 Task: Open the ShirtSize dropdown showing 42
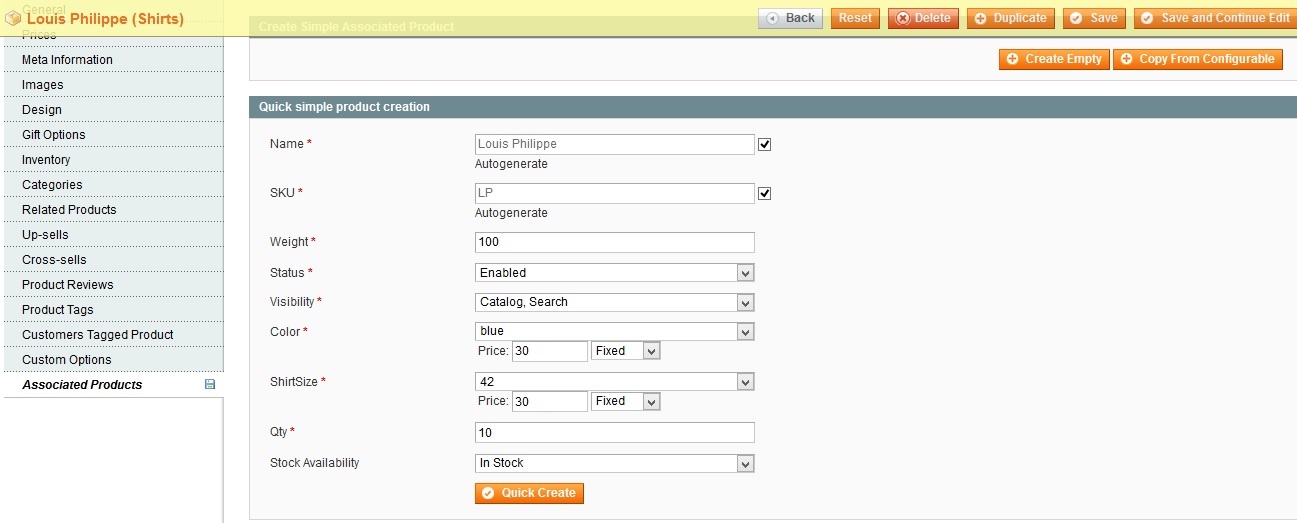click(x=614, y=381)
